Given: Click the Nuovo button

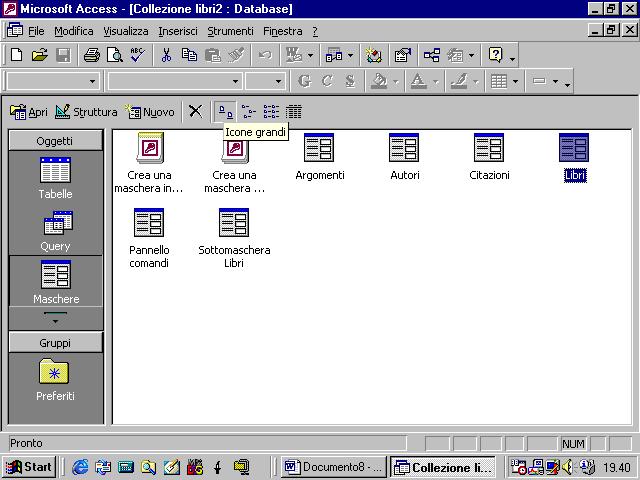Looking at the screenshot, I should pyautogui.click(x=151, y=111).
